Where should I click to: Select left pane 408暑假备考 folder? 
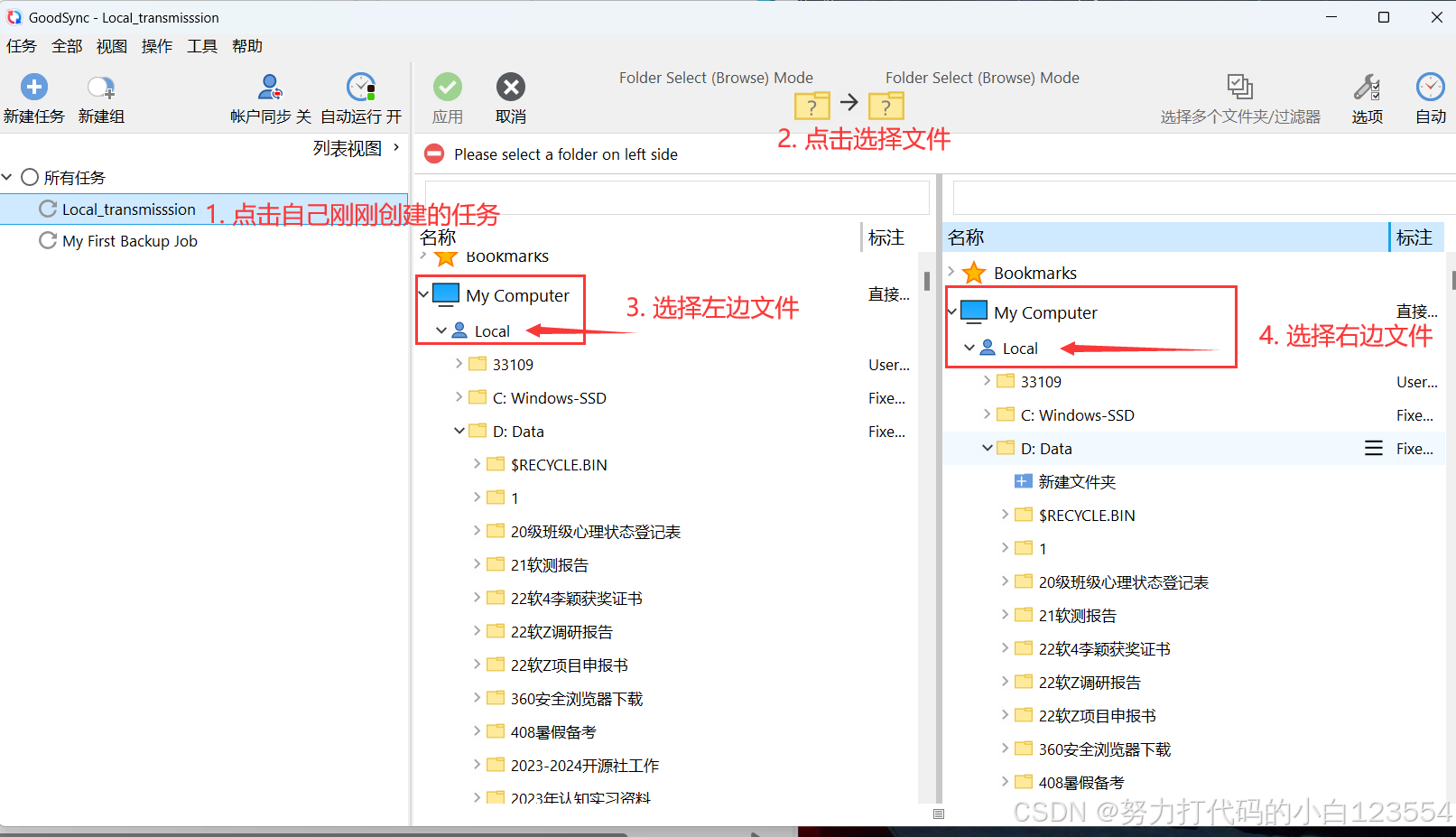(x=553, y=732)
